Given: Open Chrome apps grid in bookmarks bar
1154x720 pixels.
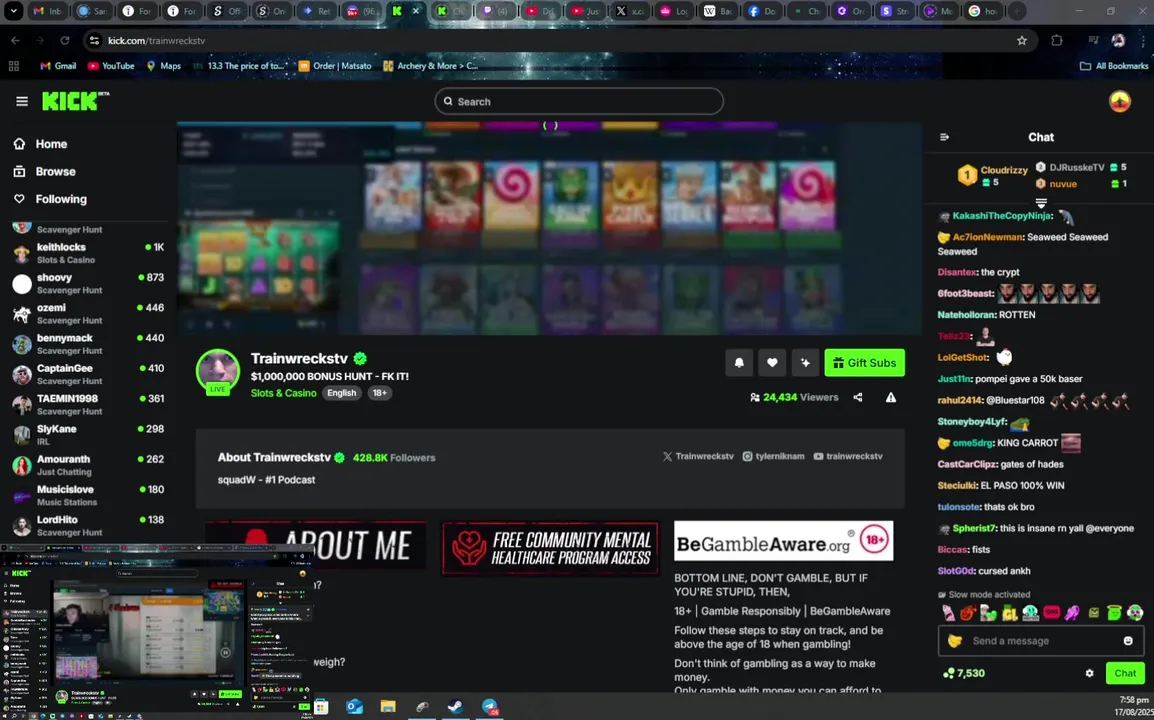Looking at the screenshot, I should tap(13, 66).
